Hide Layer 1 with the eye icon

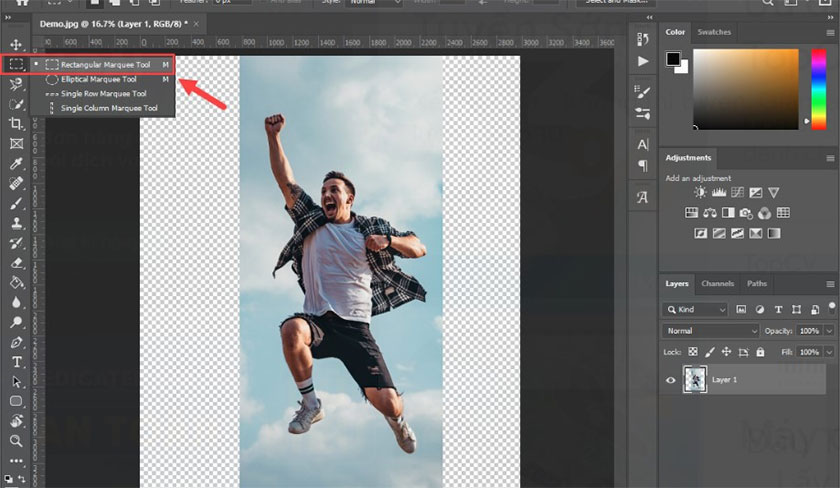(670, 380)
